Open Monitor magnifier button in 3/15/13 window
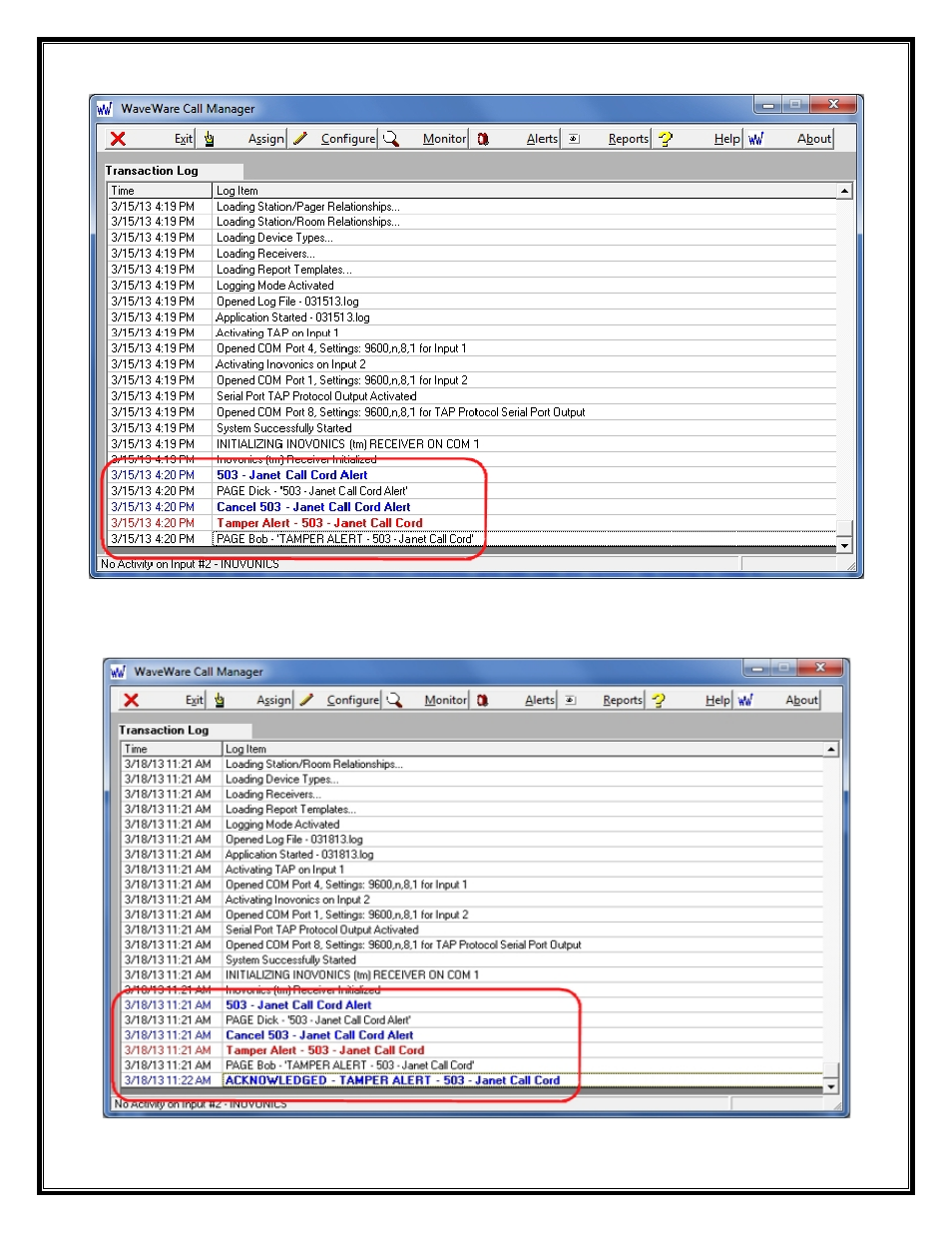This screenshot has width=952, height=1233. coord(425,139)
